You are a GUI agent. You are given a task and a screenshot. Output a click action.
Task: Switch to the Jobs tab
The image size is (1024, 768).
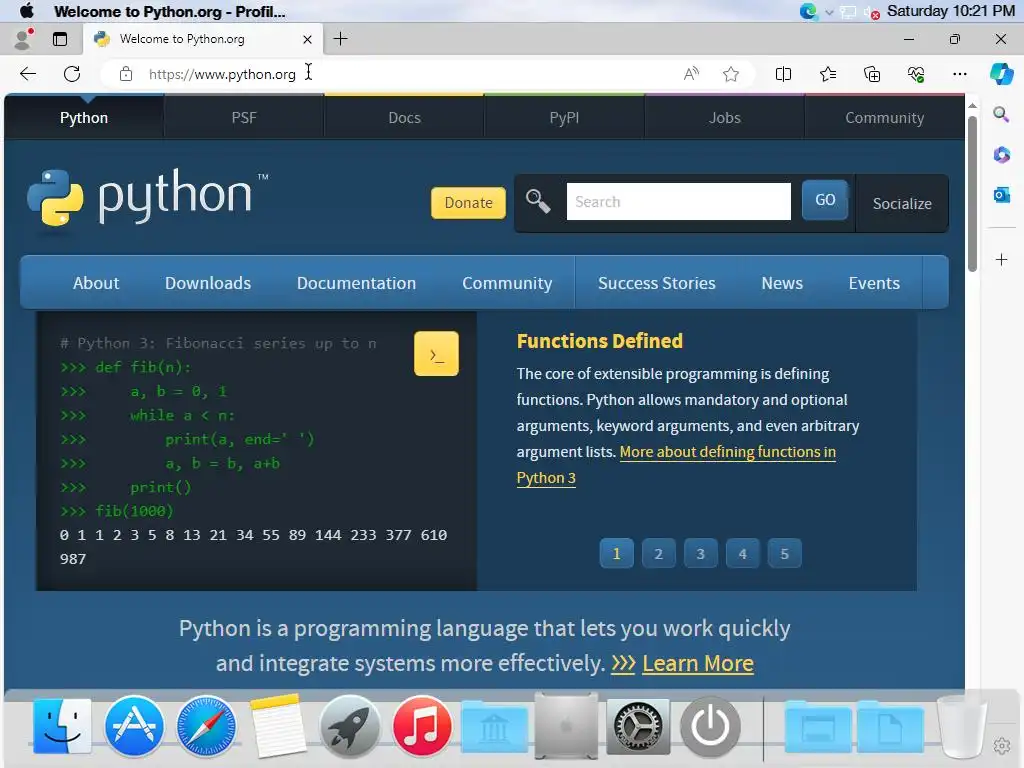(724, 118)
